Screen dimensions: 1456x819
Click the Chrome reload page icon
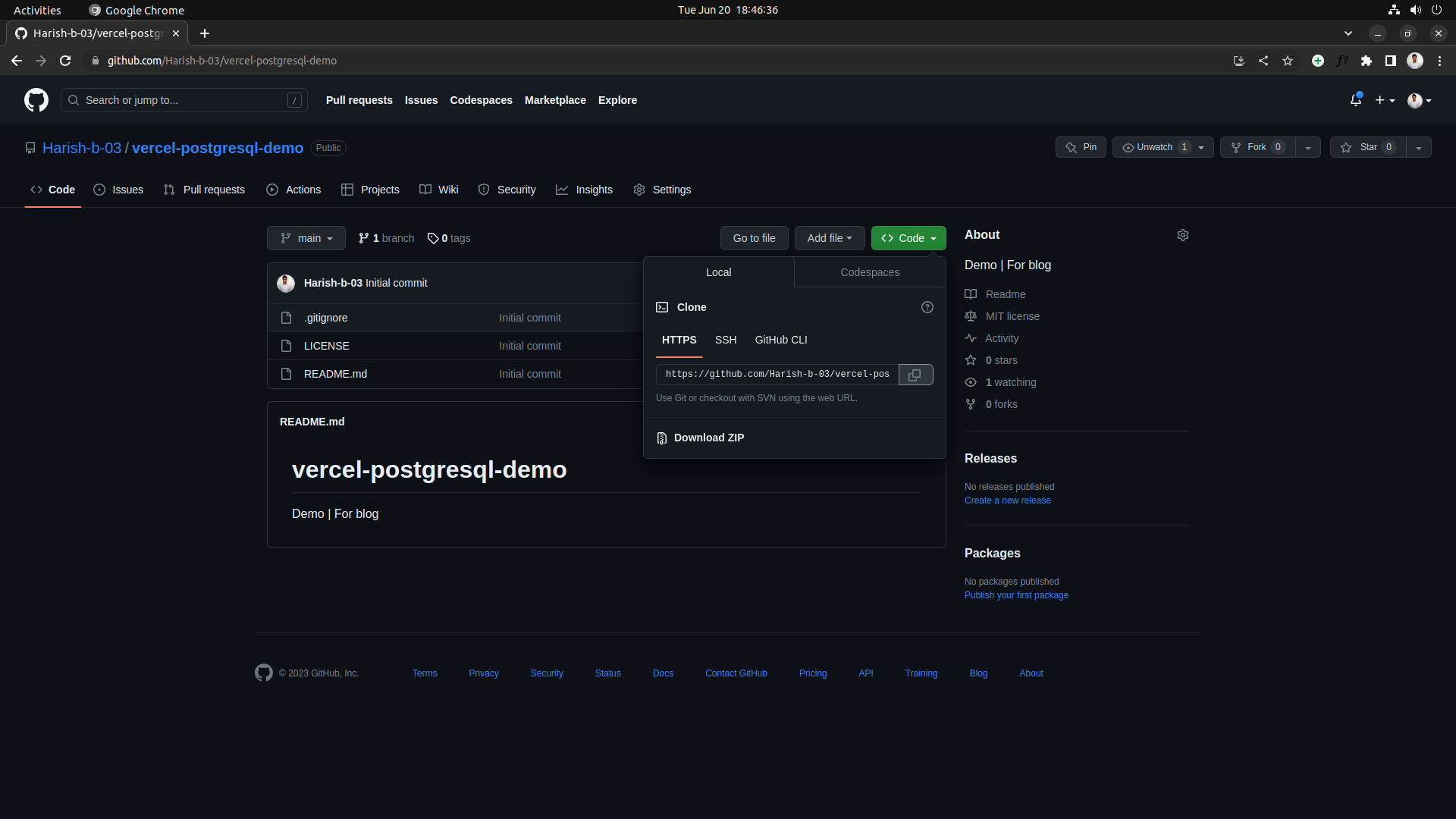(x=65, y=61)
